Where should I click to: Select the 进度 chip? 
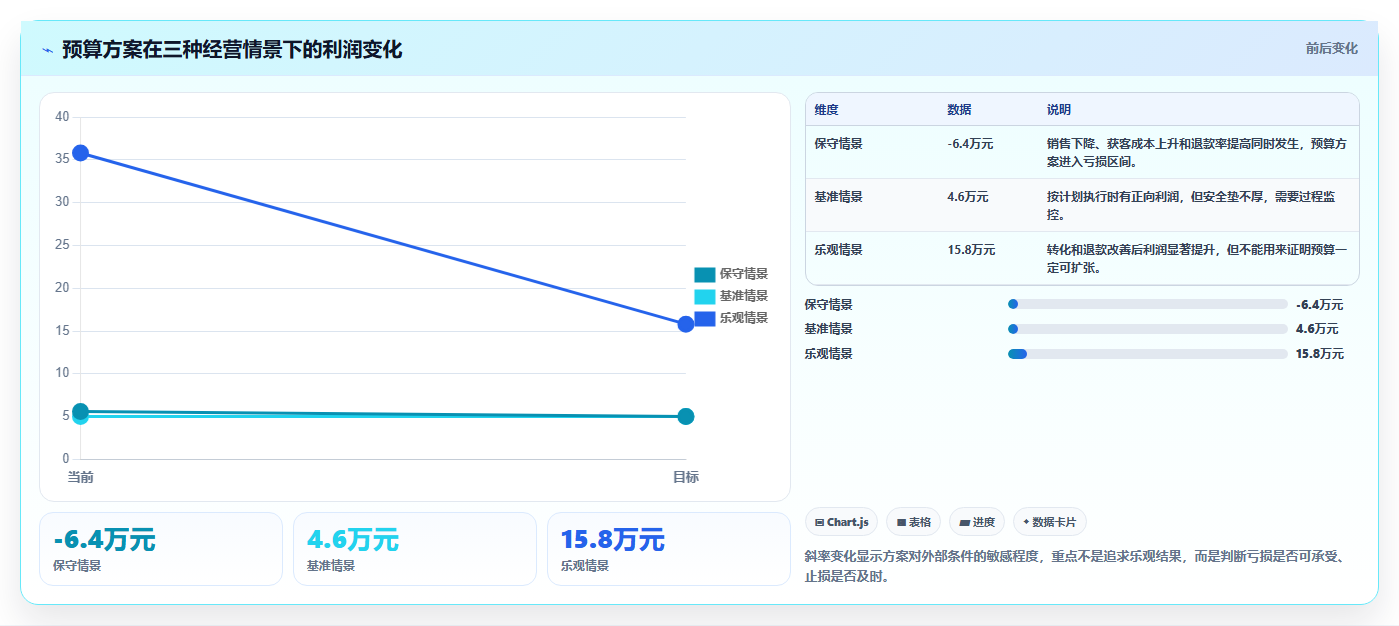[977, 522]
